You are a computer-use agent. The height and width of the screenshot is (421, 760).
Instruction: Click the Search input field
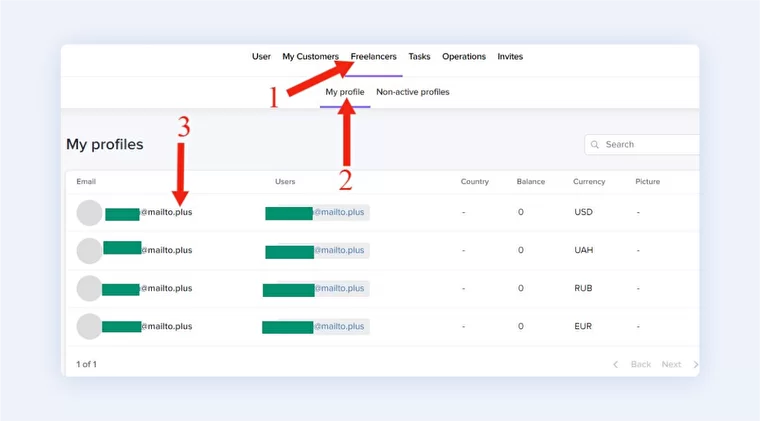(642, 144)
